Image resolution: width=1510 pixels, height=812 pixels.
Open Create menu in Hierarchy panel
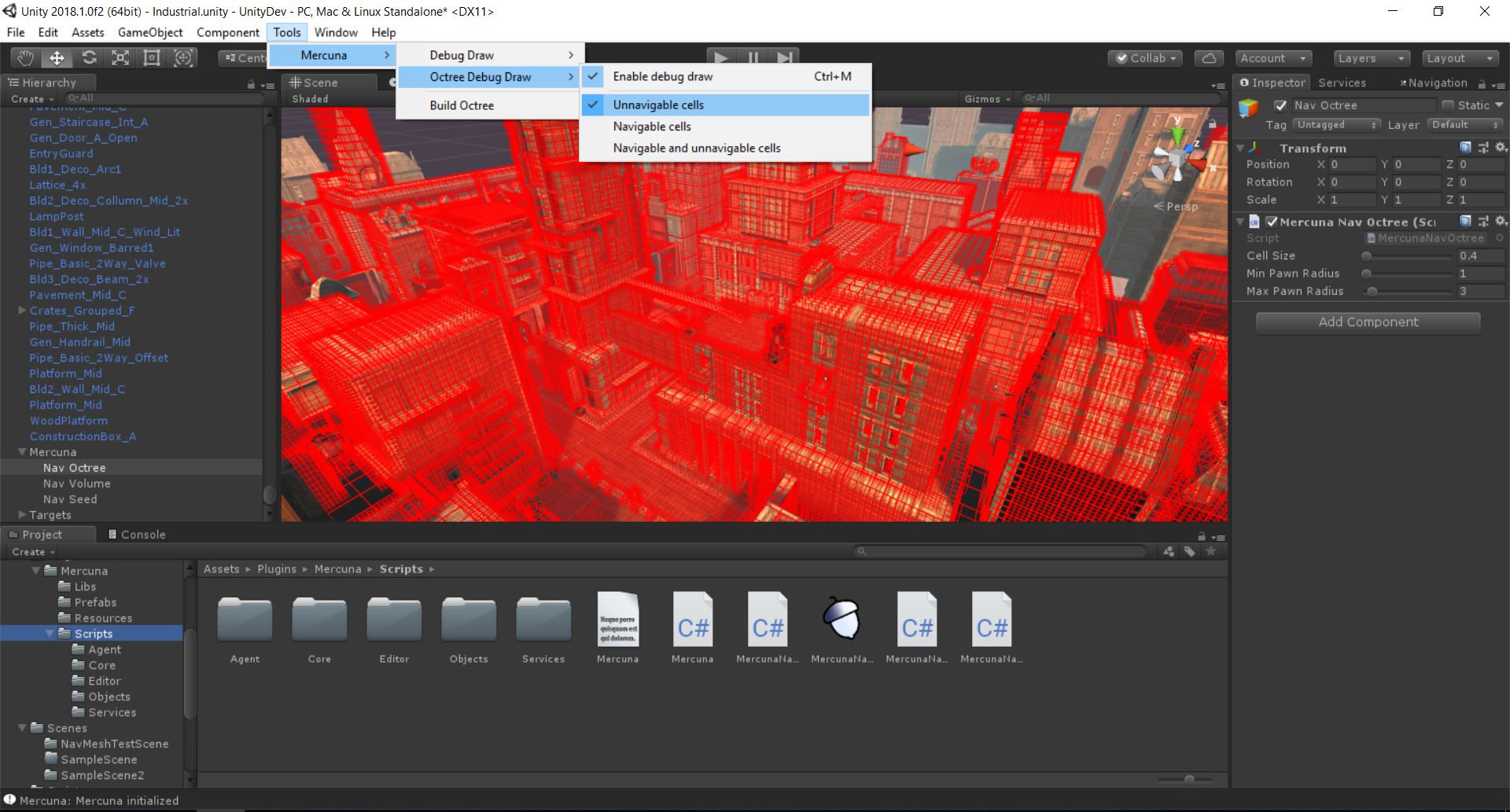32,99
